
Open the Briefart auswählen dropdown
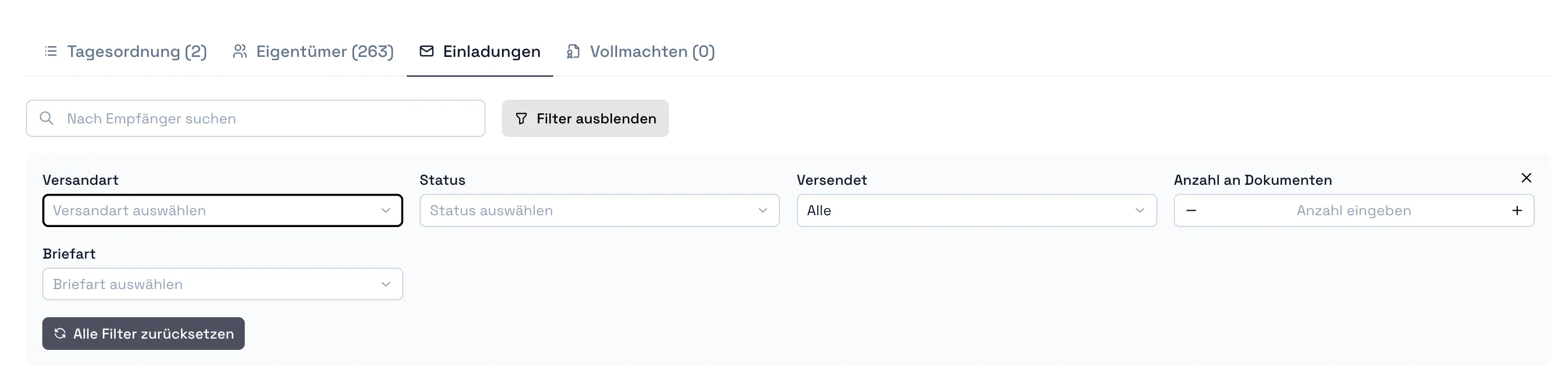click(x=222, y=283)
